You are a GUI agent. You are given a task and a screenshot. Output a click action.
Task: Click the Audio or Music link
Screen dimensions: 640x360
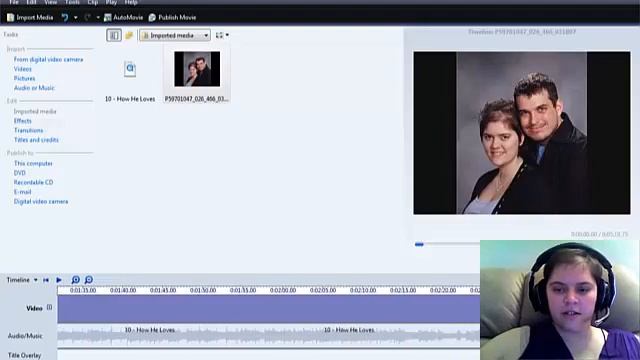coord(34,88)
